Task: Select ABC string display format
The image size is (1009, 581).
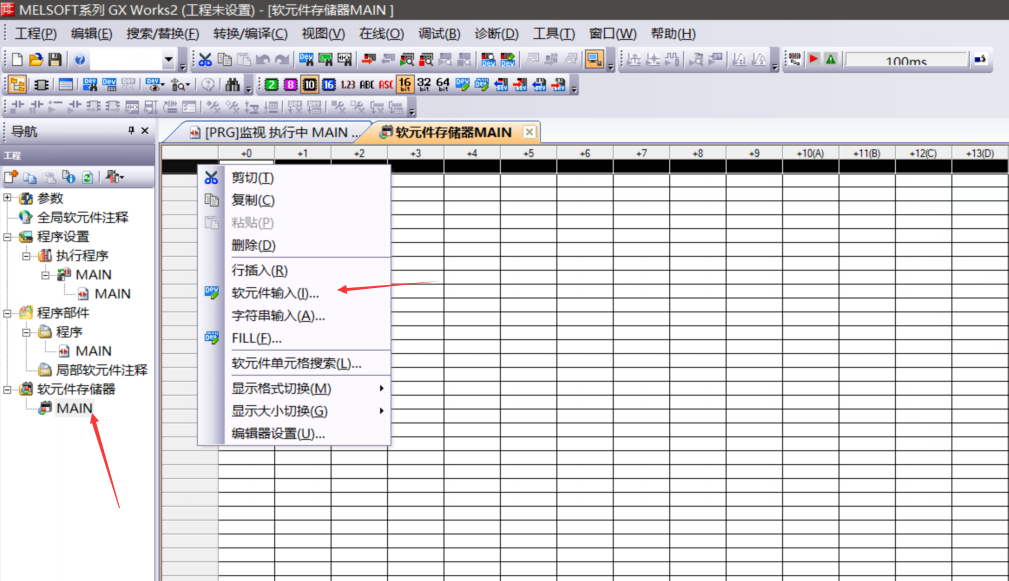Action: [x=367, y=84]
